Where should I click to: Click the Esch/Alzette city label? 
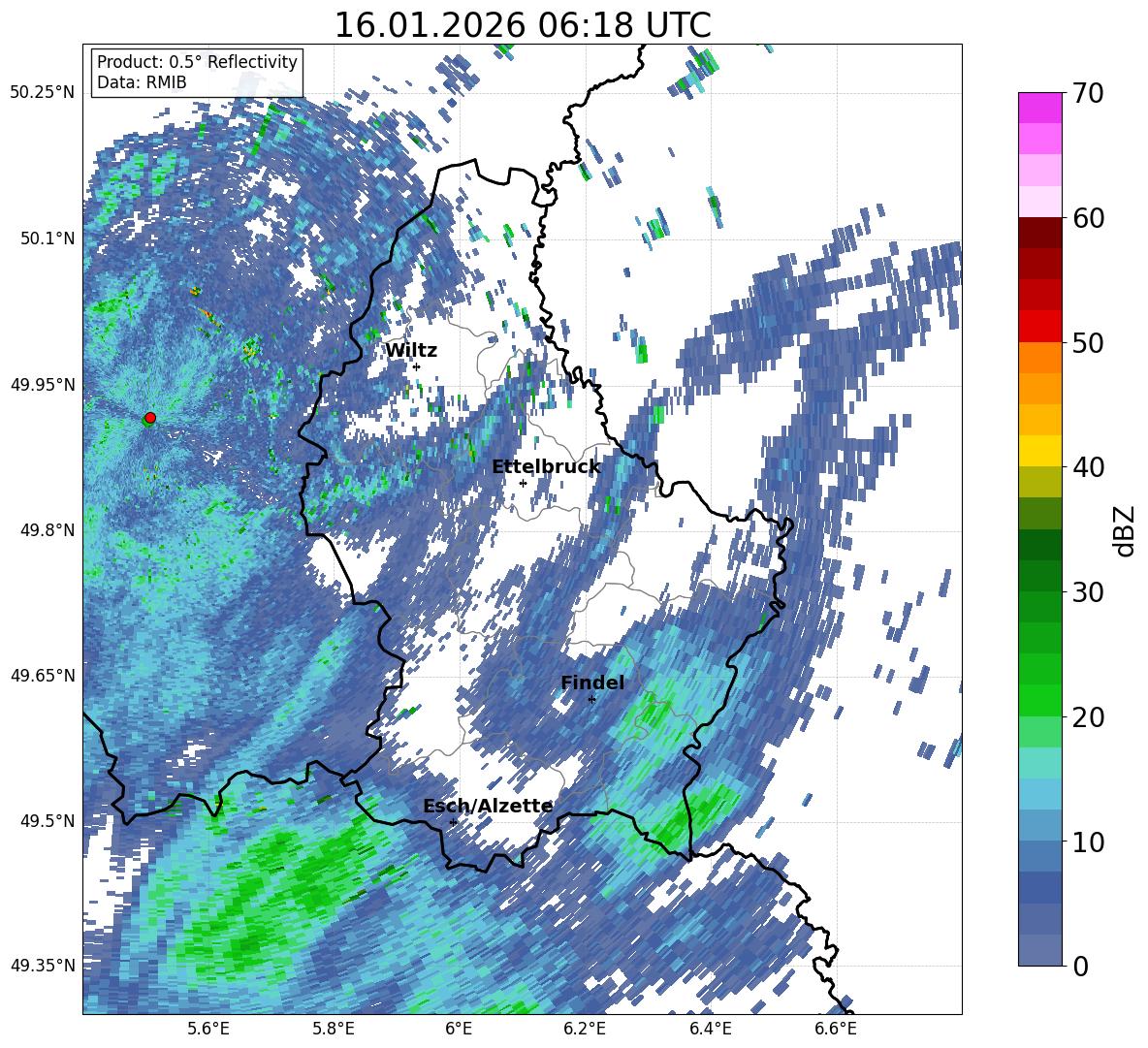tap(488, 807)
